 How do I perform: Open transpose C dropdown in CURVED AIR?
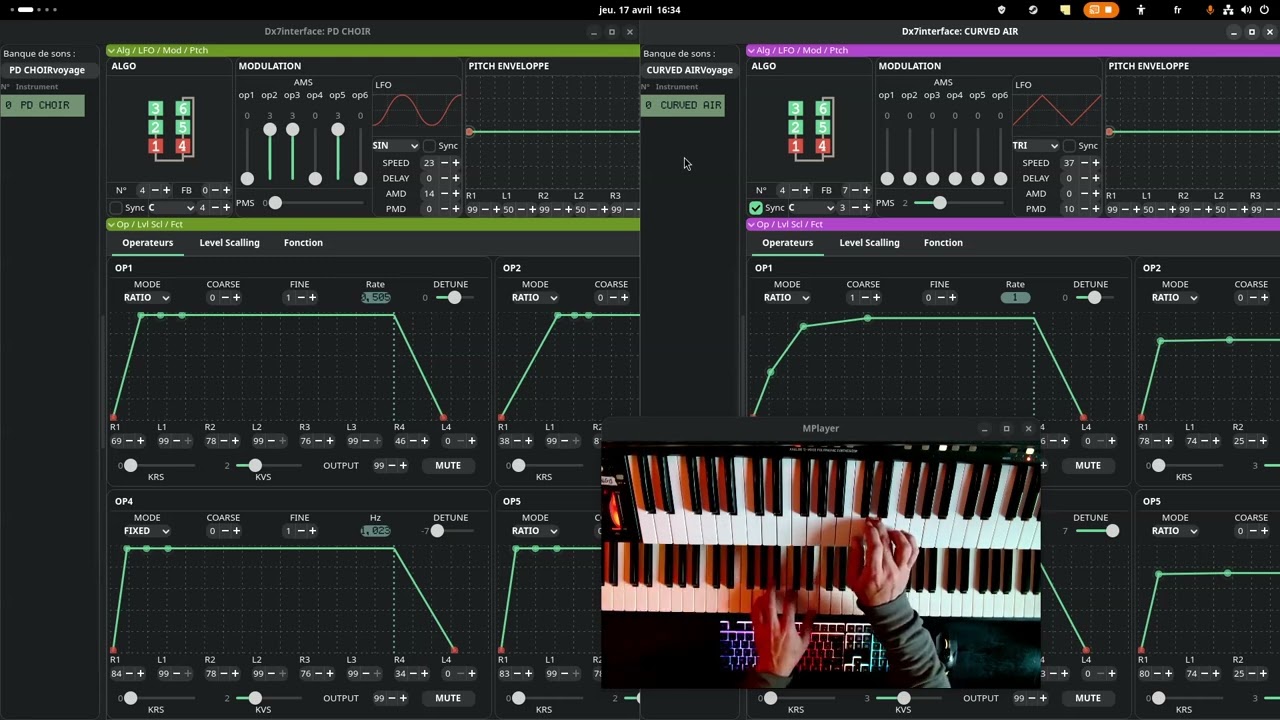point(811,208)
